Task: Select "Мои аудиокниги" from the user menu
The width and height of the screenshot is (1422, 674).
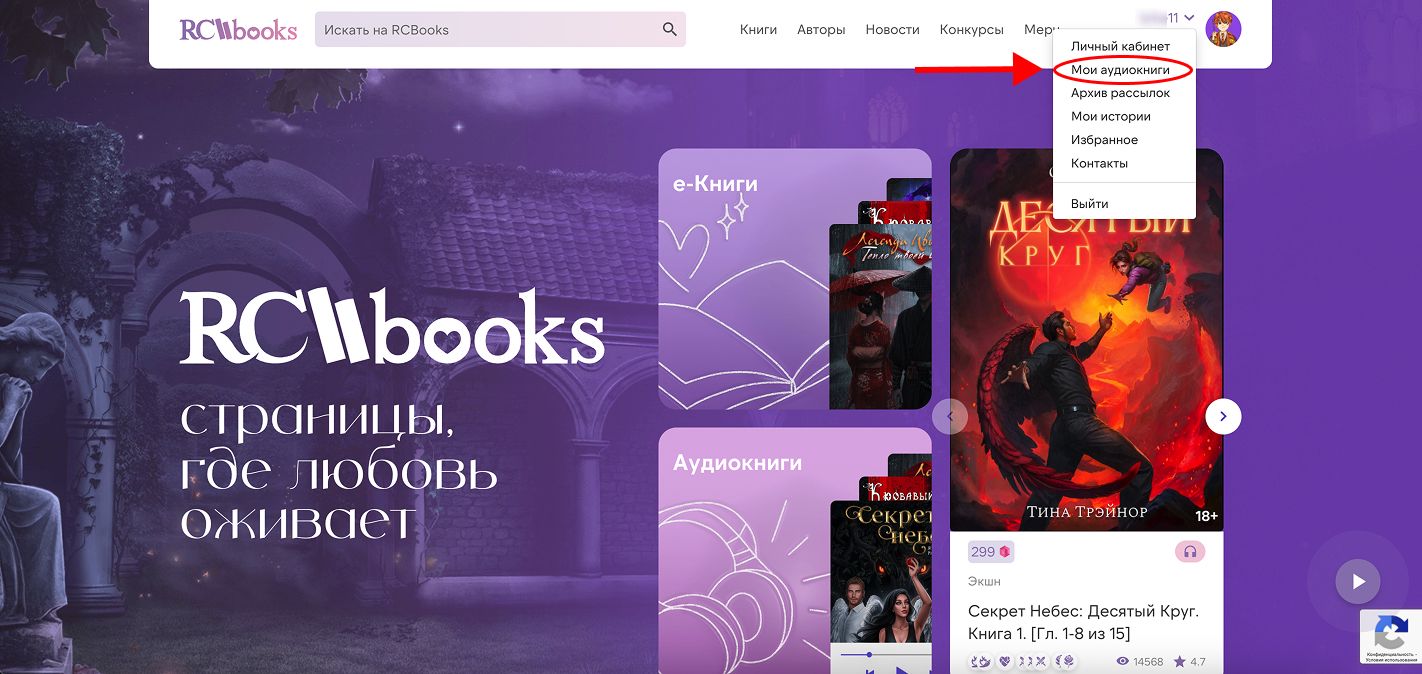Action: [1120, 70]
